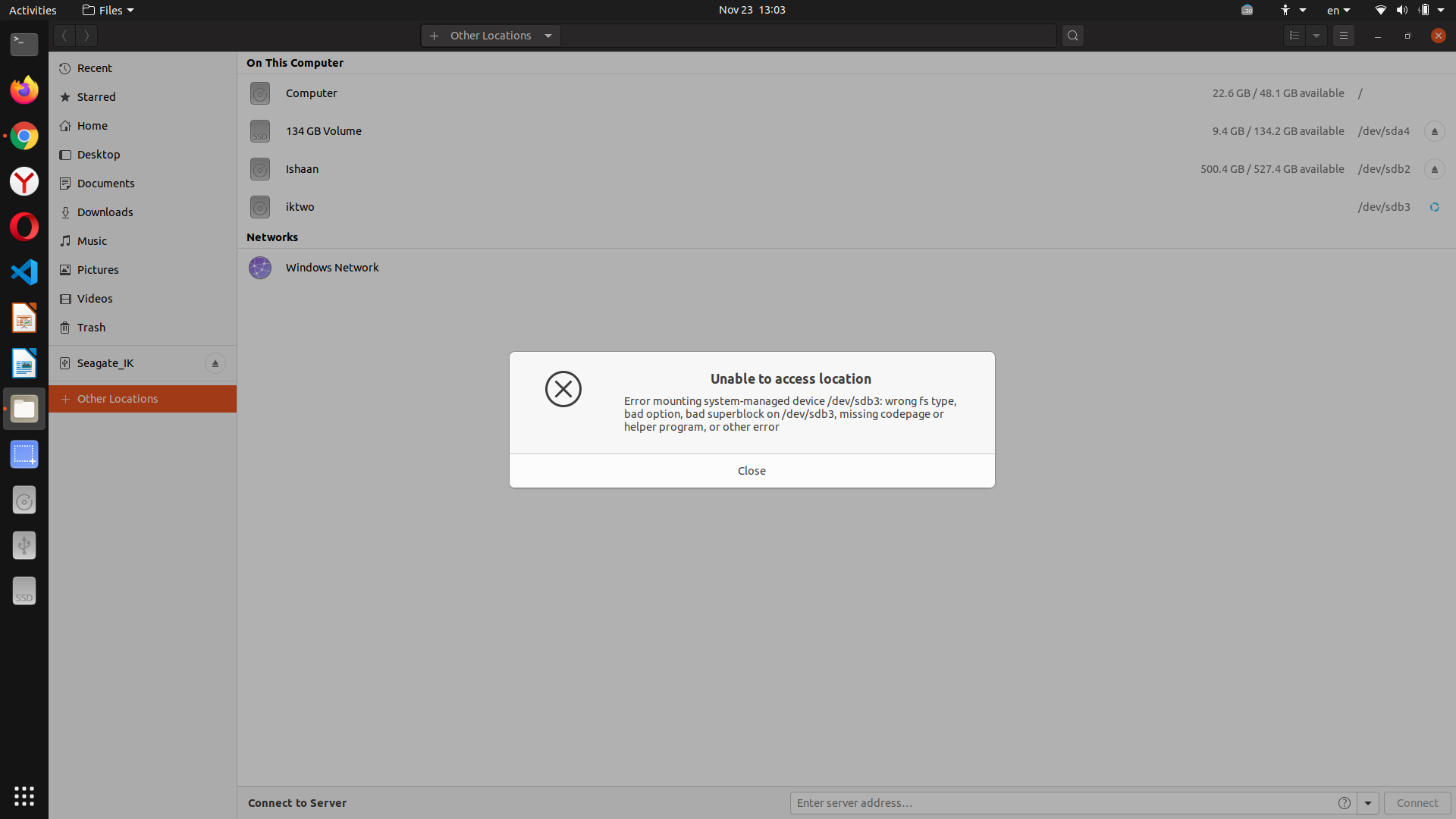Launch Google Chrome from the dock
The width and height of the screenshot is (1456, 819).
point(24,136)
